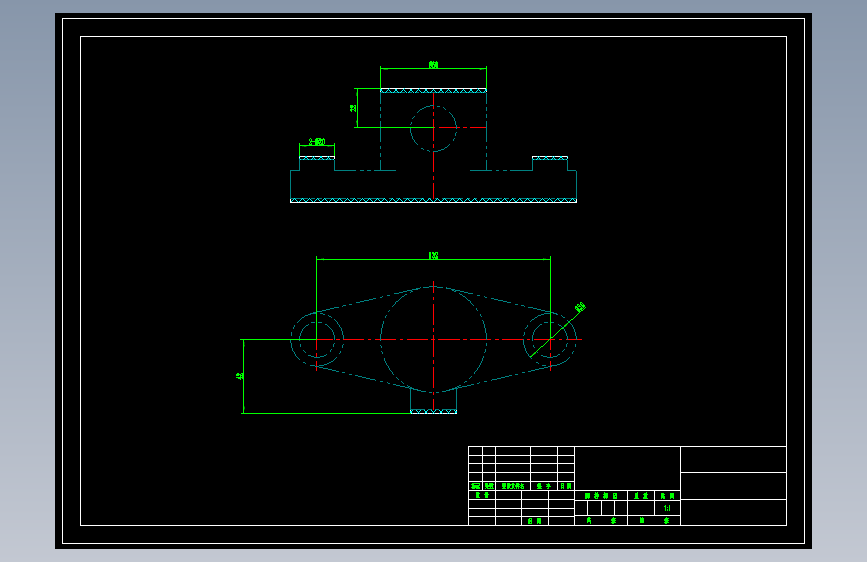Pick the large central circle in the plan view
Screen dimensions: 867x562
click(434, 340)
